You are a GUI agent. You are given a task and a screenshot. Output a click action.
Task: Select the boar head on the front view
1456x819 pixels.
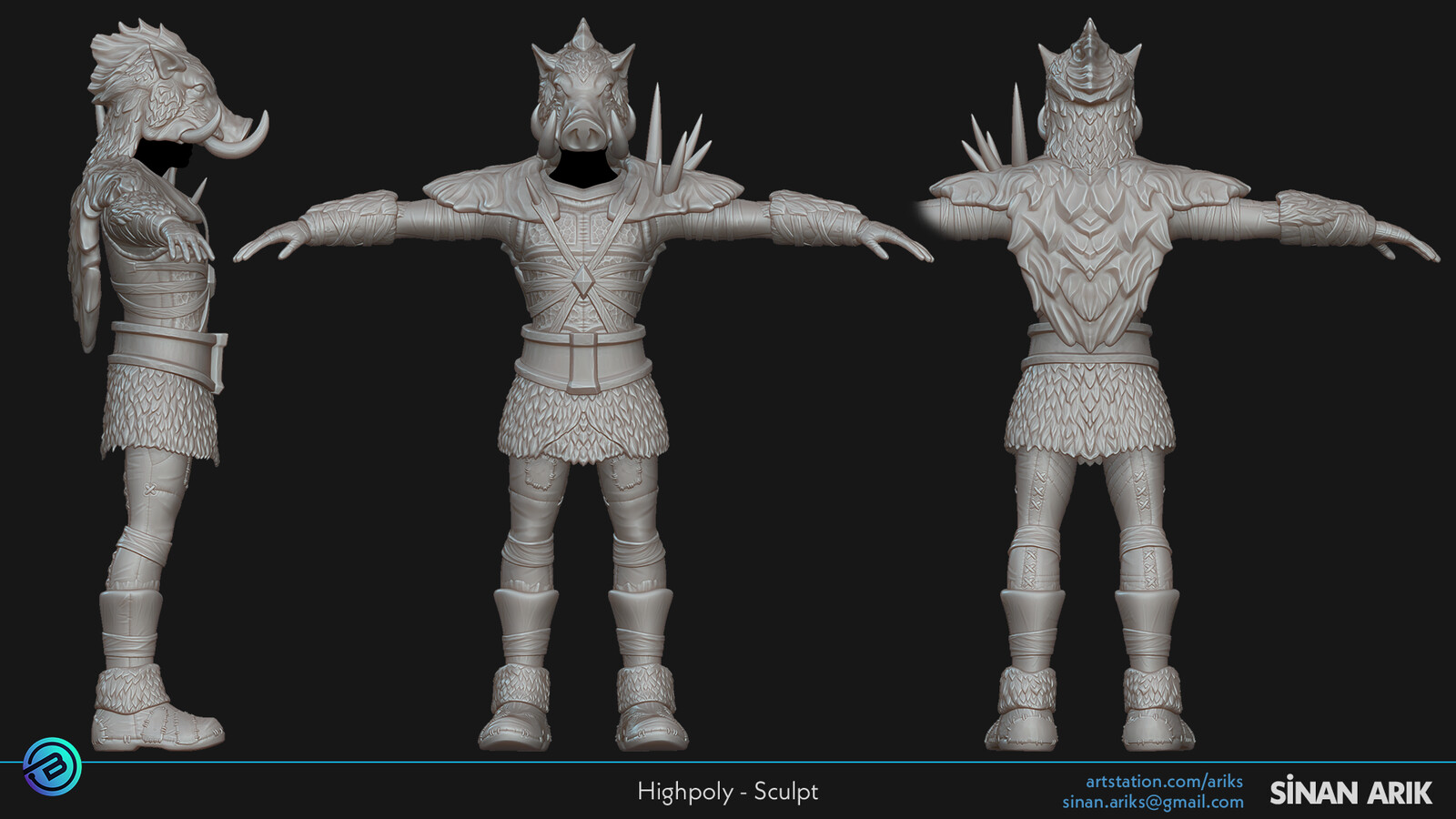point(582,91)
